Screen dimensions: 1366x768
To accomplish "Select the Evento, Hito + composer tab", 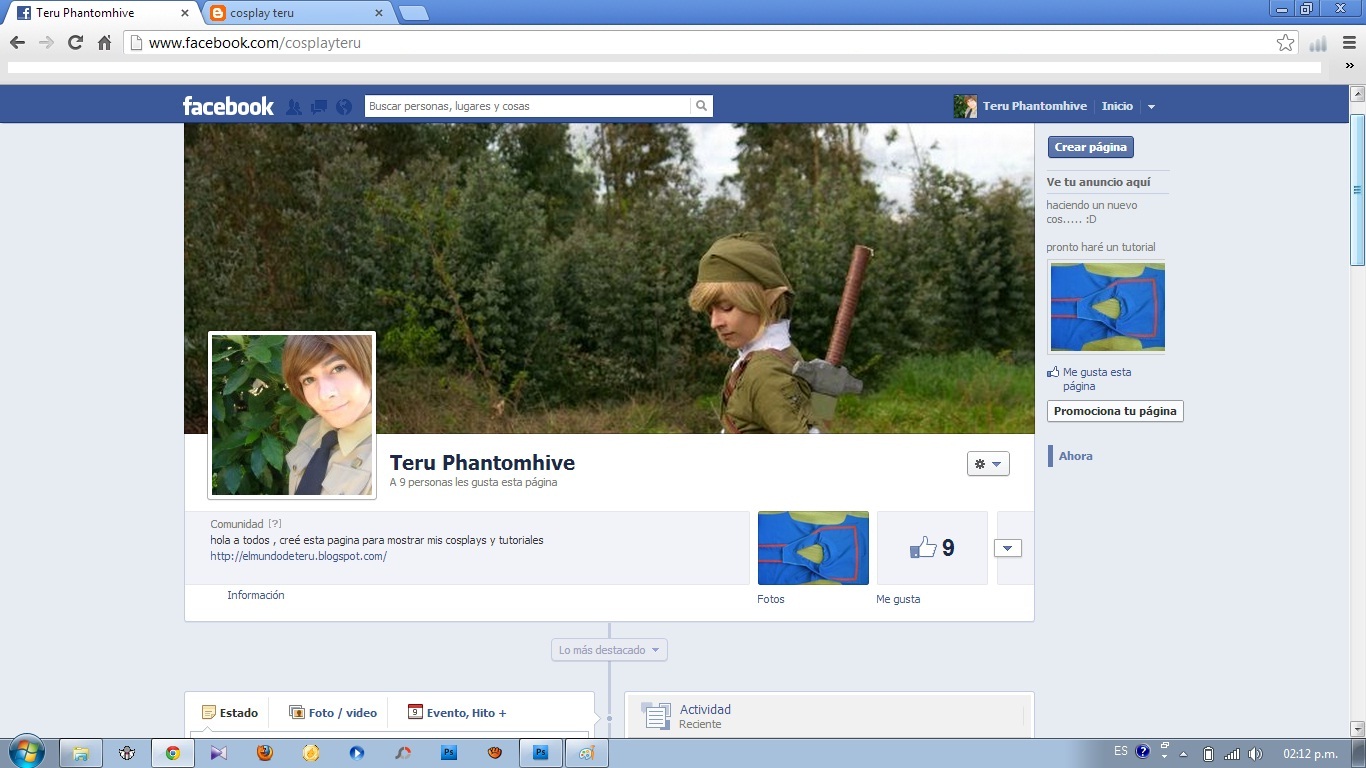I will (x=457, y=713).
